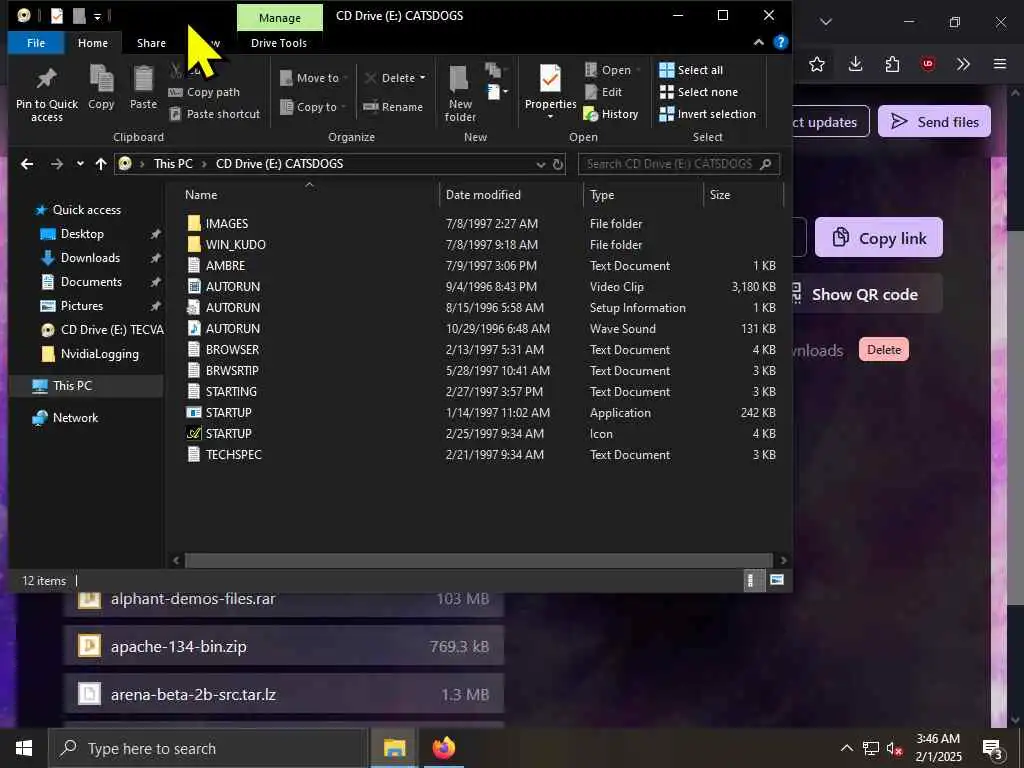This screenshot has height=768, width=1024.
Task: Open the Drive Tools tab
Action: click(279, 43)
